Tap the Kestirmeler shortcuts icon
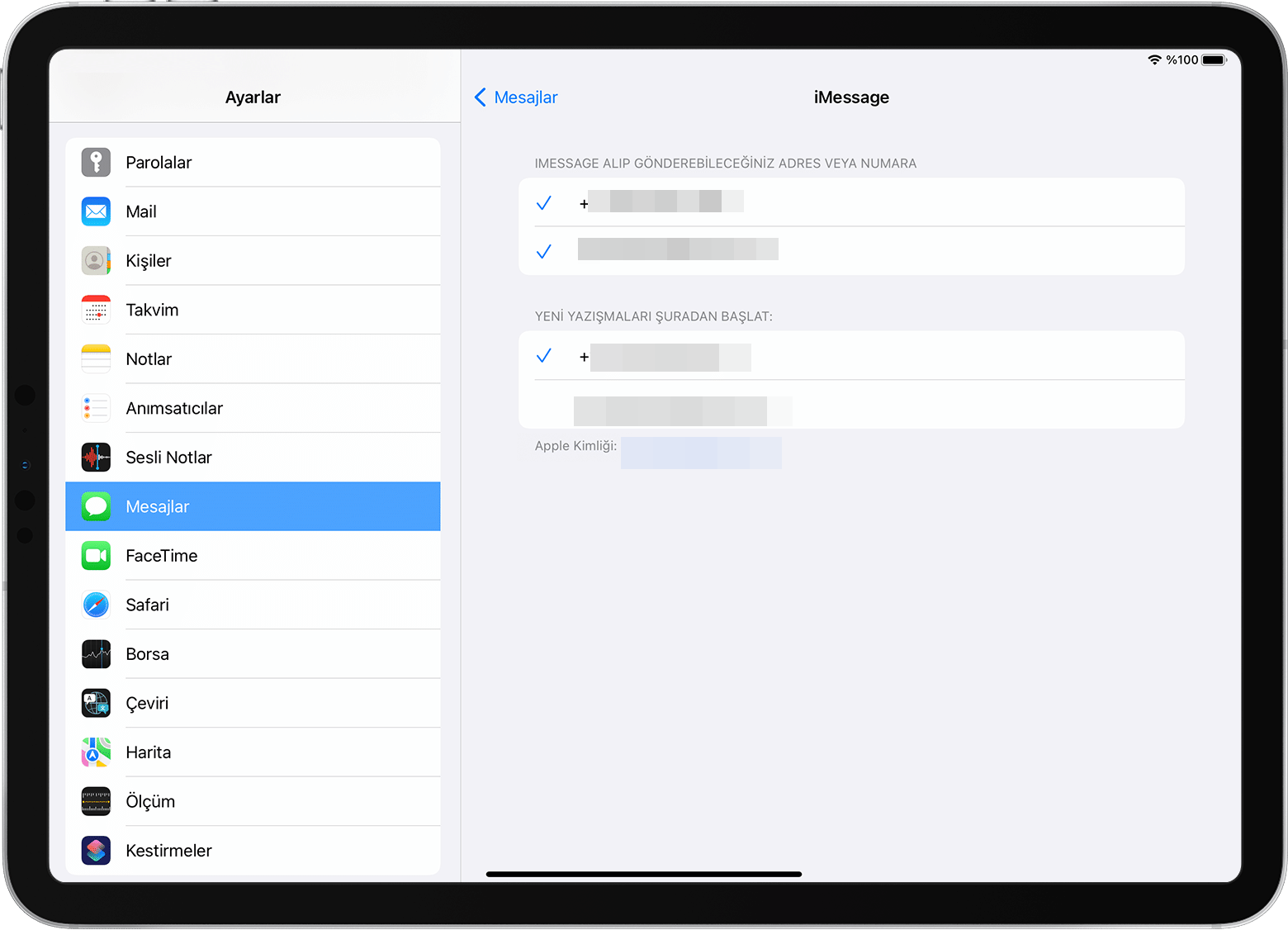This screenshot has width=1288, height=930. (x=96, y=851)
